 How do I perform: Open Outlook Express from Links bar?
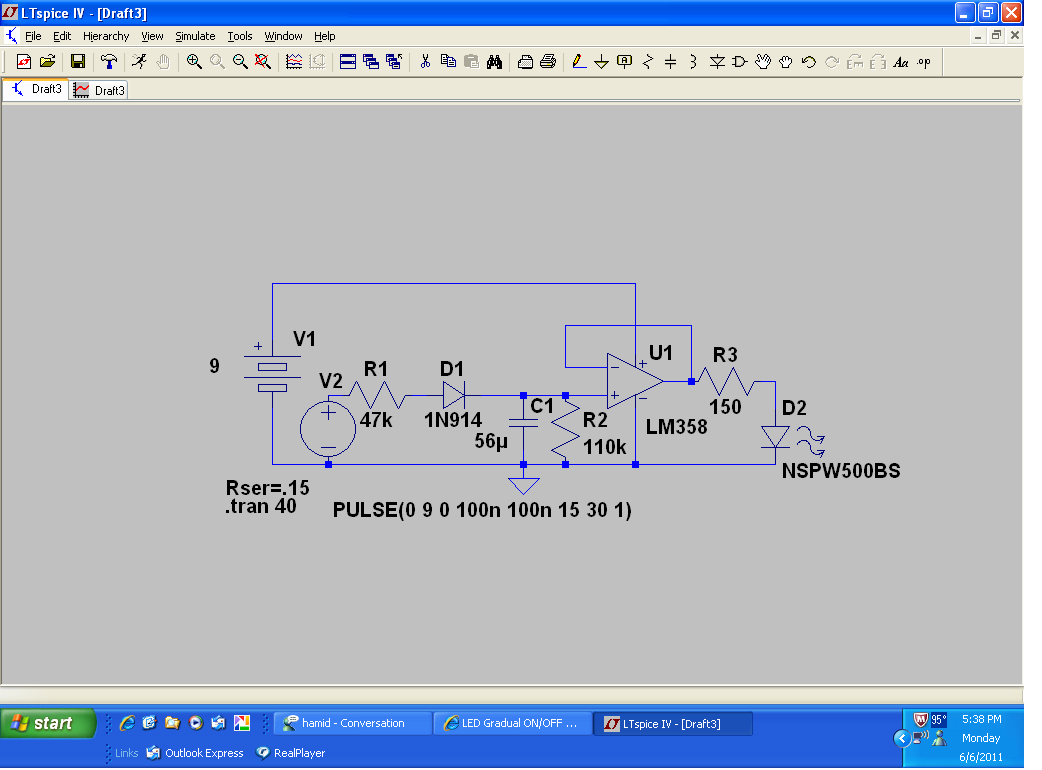195,753
